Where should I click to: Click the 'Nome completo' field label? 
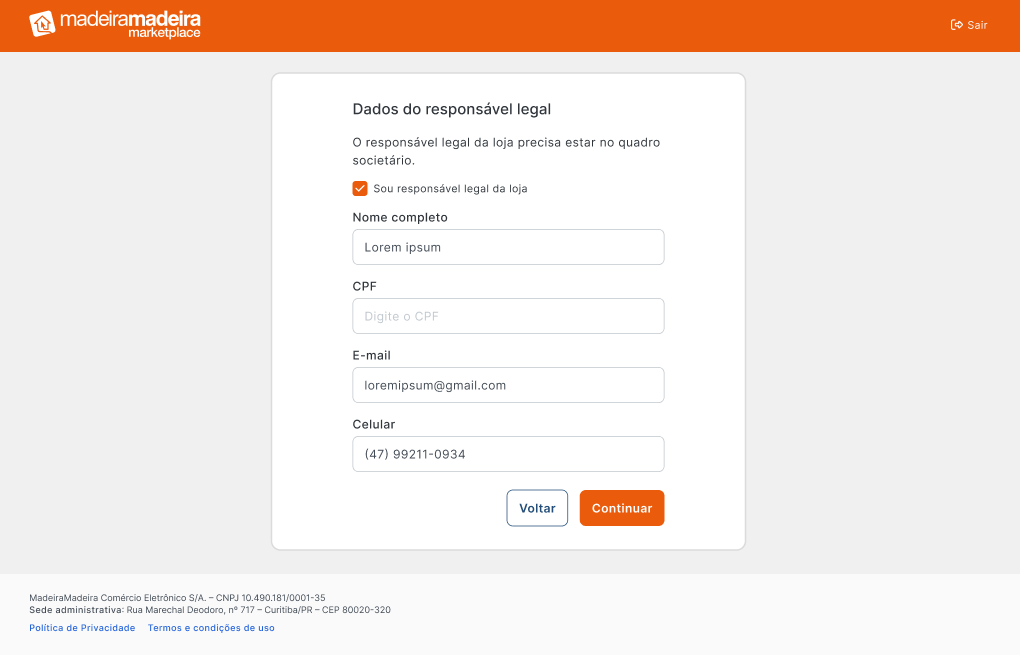pos(400,217)
